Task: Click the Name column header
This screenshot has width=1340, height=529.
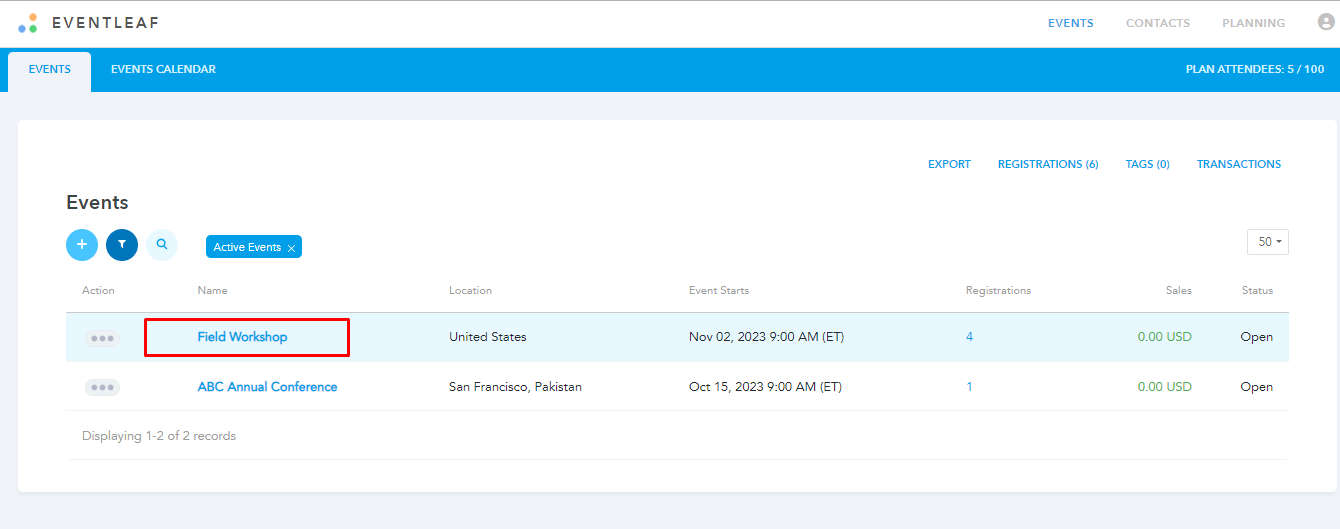Action: pos(212,291)
